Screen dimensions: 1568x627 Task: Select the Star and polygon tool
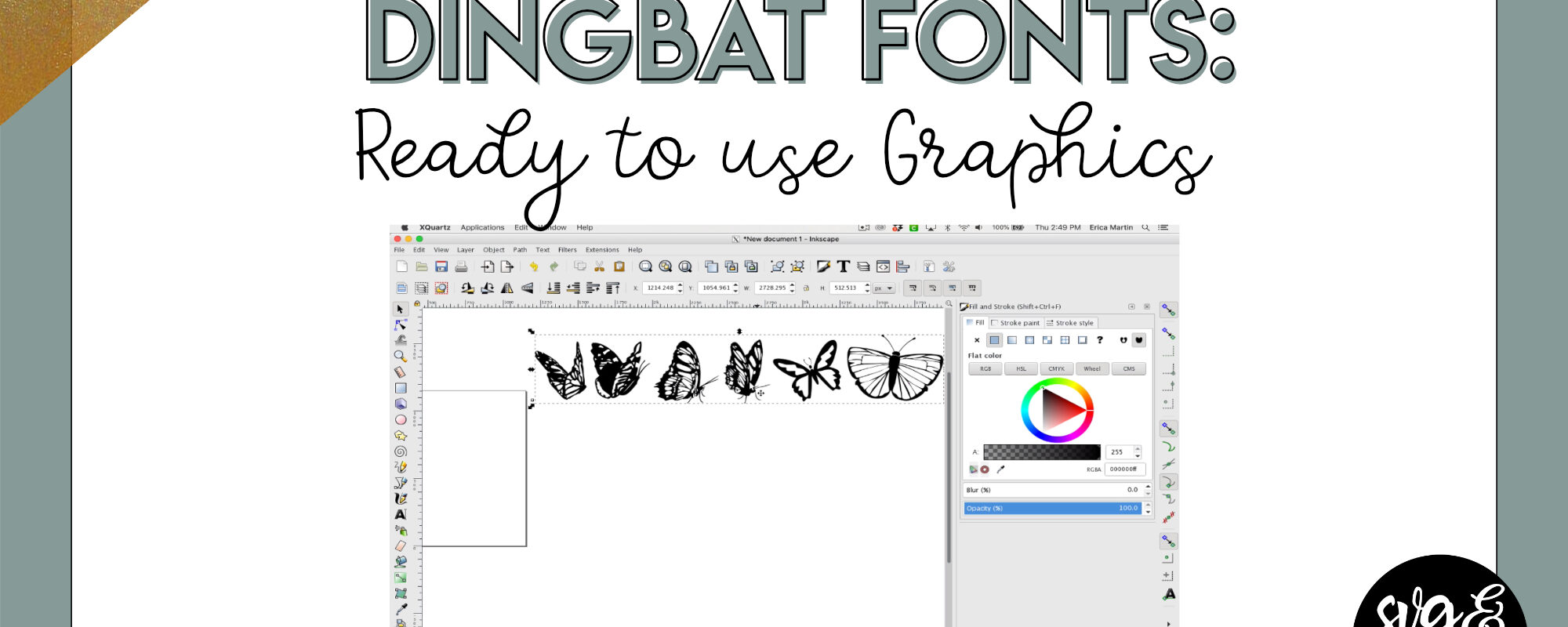pyautogui.click(x=401, y=436)
